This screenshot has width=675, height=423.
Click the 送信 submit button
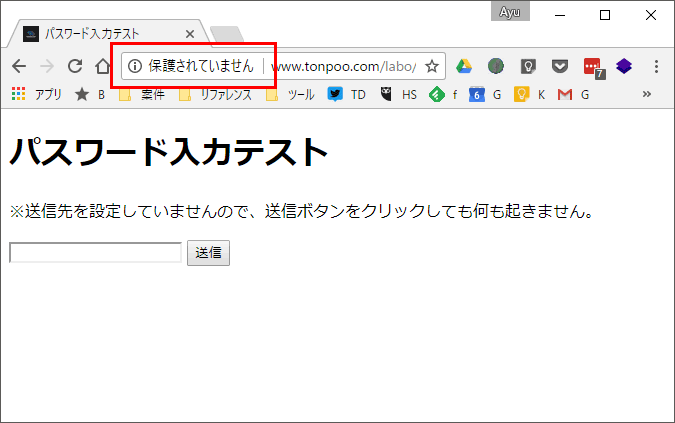[x=208, y=253]
